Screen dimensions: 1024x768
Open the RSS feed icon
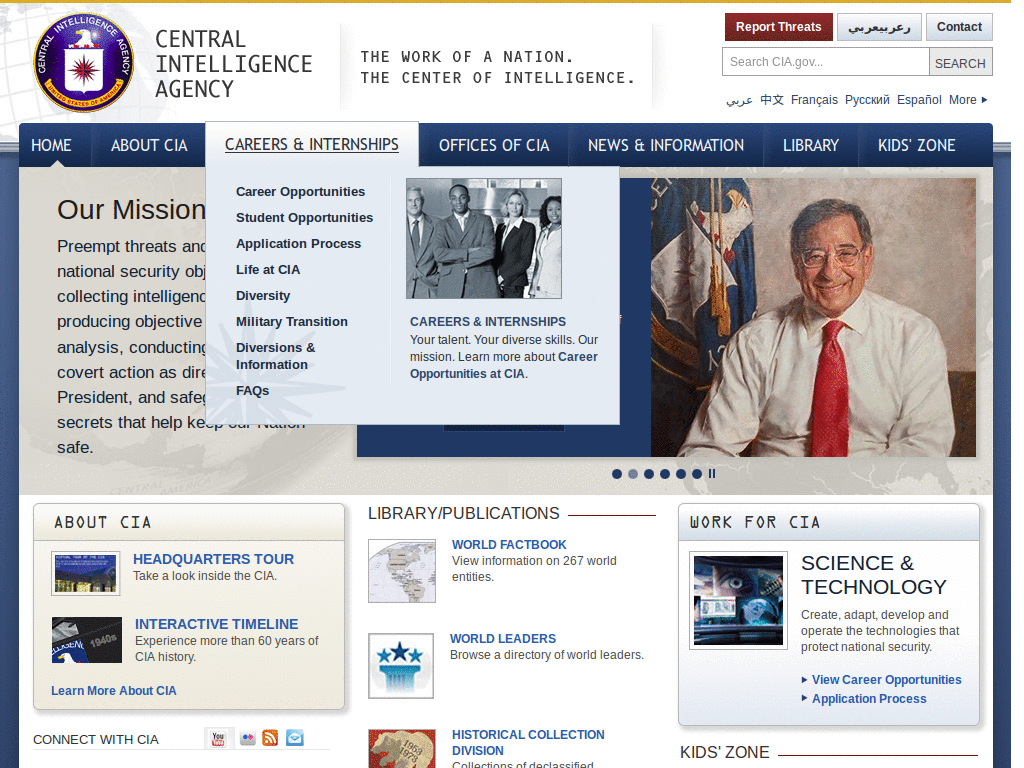pyautogui.click(x=270, y=738)
